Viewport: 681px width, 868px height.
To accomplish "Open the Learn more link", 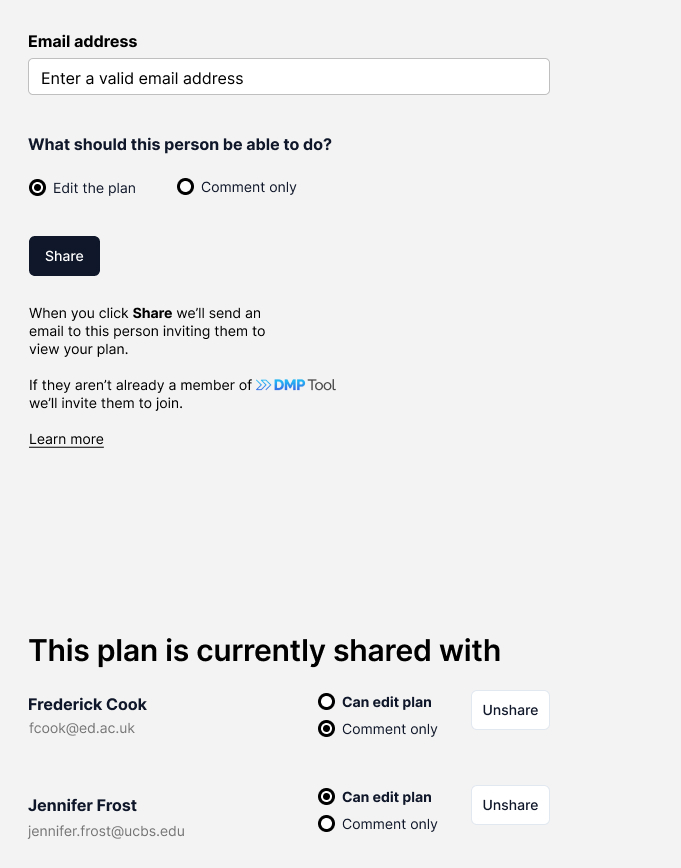I will [x=66, y=439].
